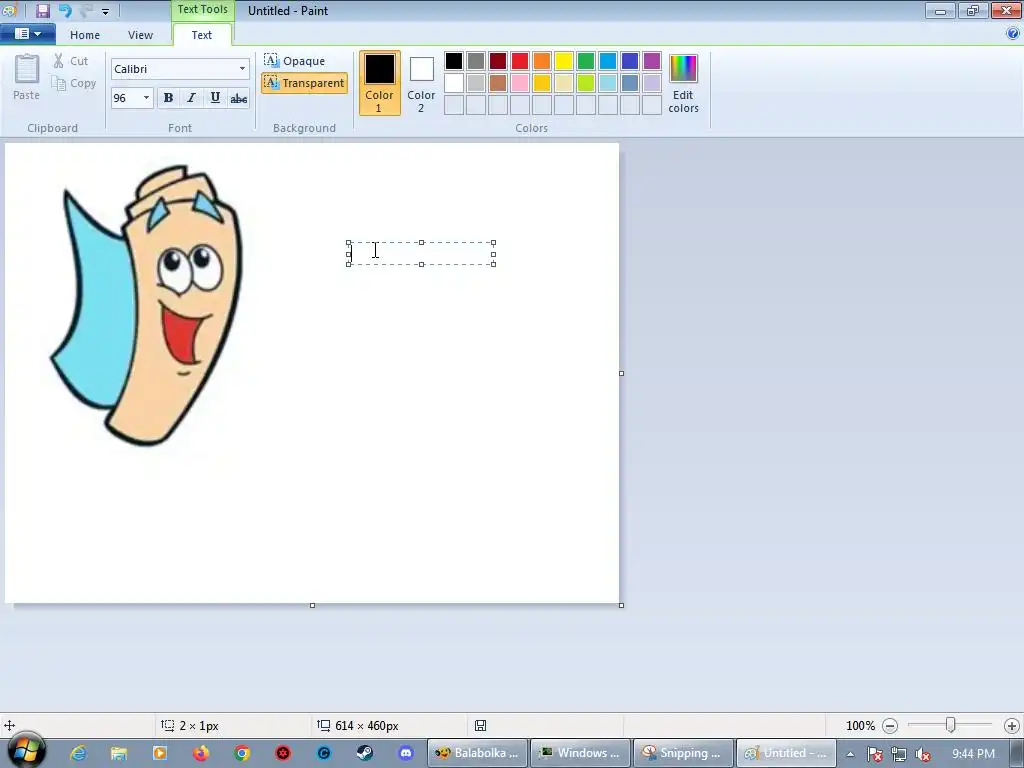This screenshot has width=1024, height=768.
Task: Undo the last action with the blue arrow
Action: pos(65,10)
